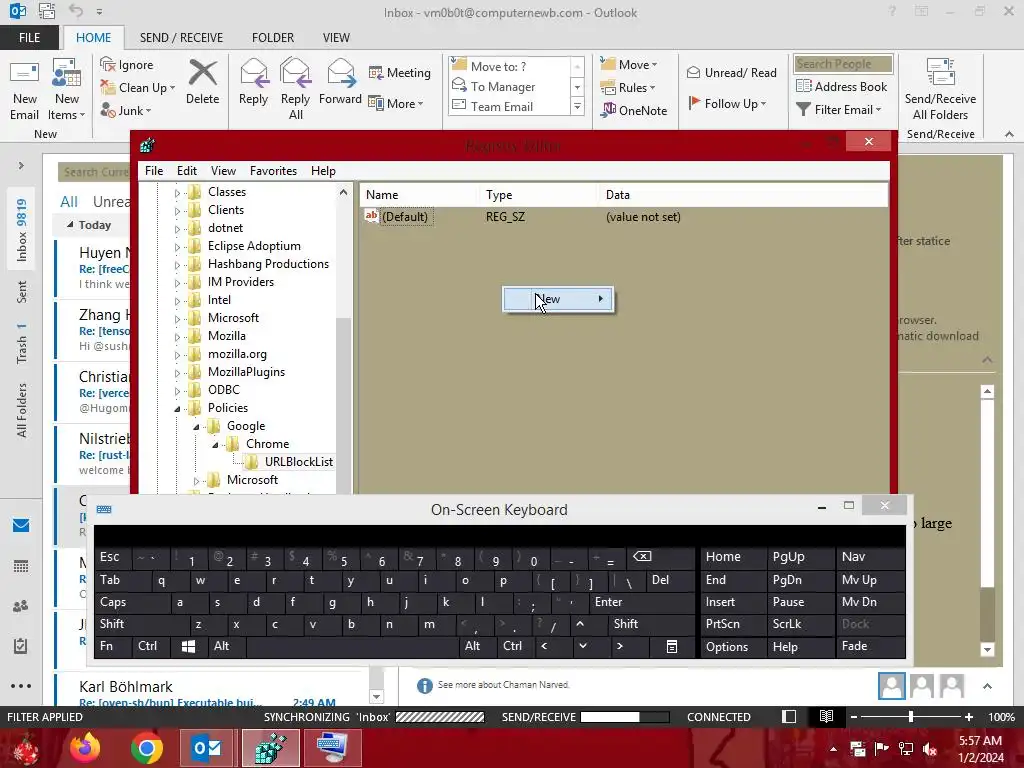Collapse the Google key under Policies
This screenshot has width=1024, height=768.
point(196,427)
